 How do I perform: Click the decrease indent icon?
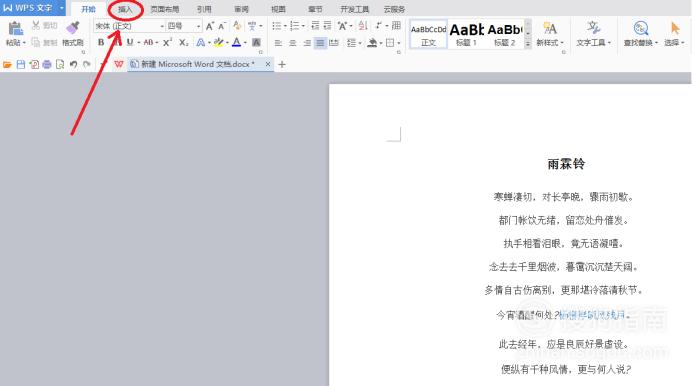pyautogui.click(x=315, y=26)
